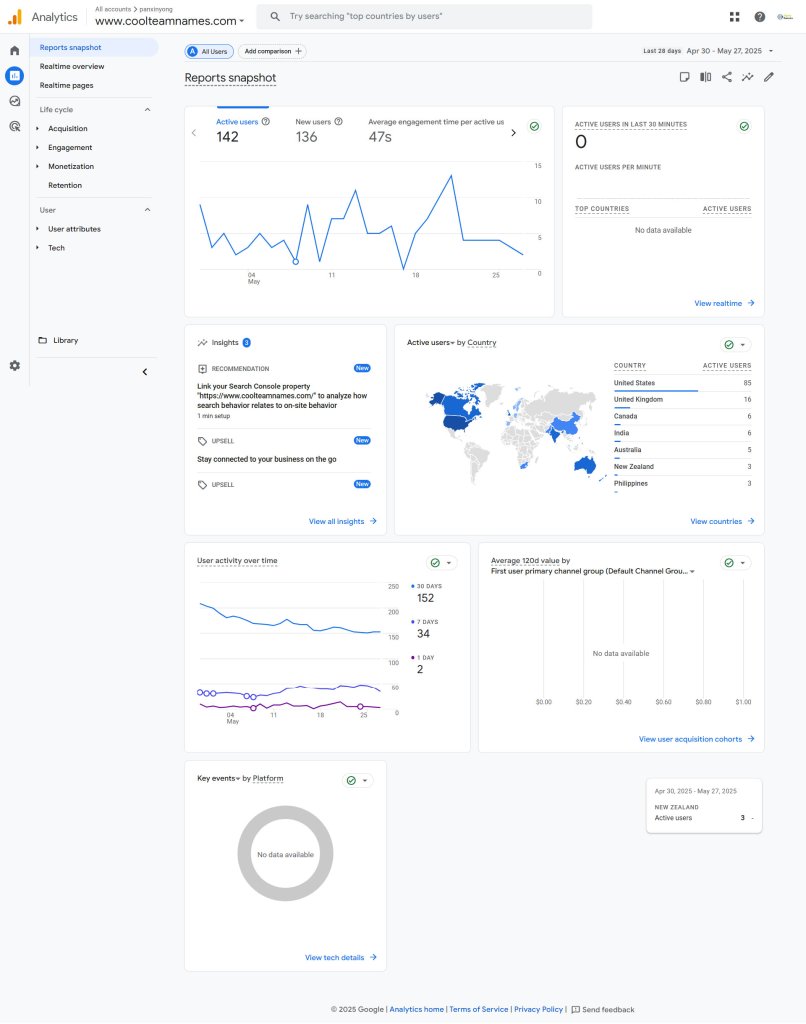Click Terms of Service footer link
The height and width of the screenshot is (1024, 806).
coord(479,1009)
